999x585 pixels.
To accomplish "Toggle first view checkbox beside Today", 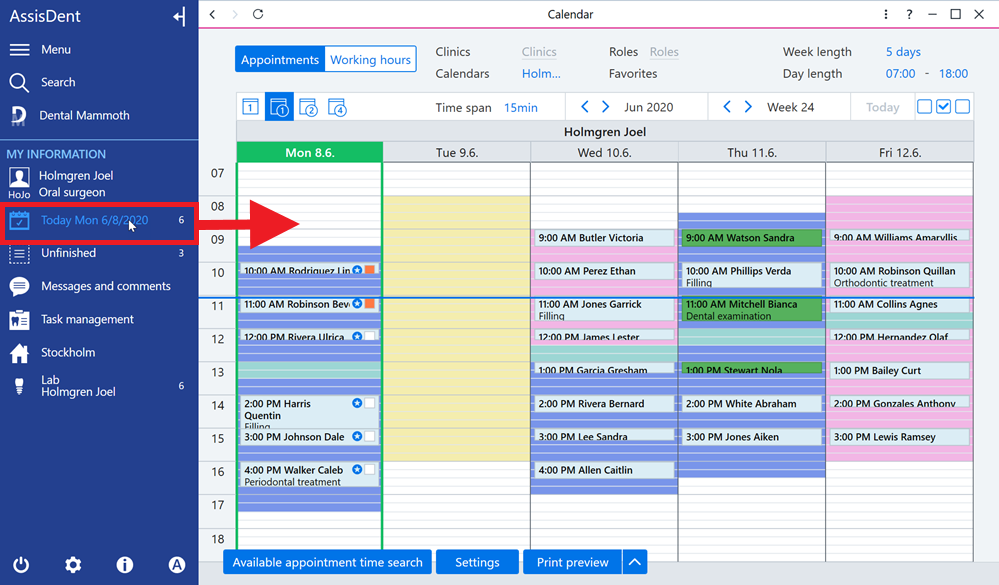I will 924,106.
